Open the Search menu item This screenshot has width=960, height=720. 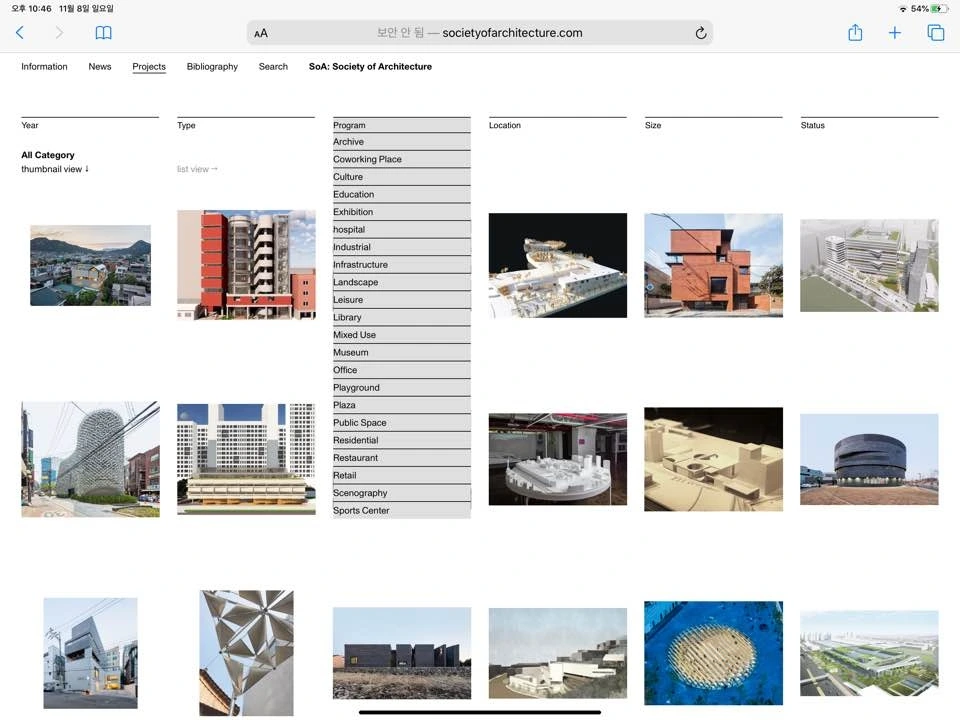click(x=273, y=66)
